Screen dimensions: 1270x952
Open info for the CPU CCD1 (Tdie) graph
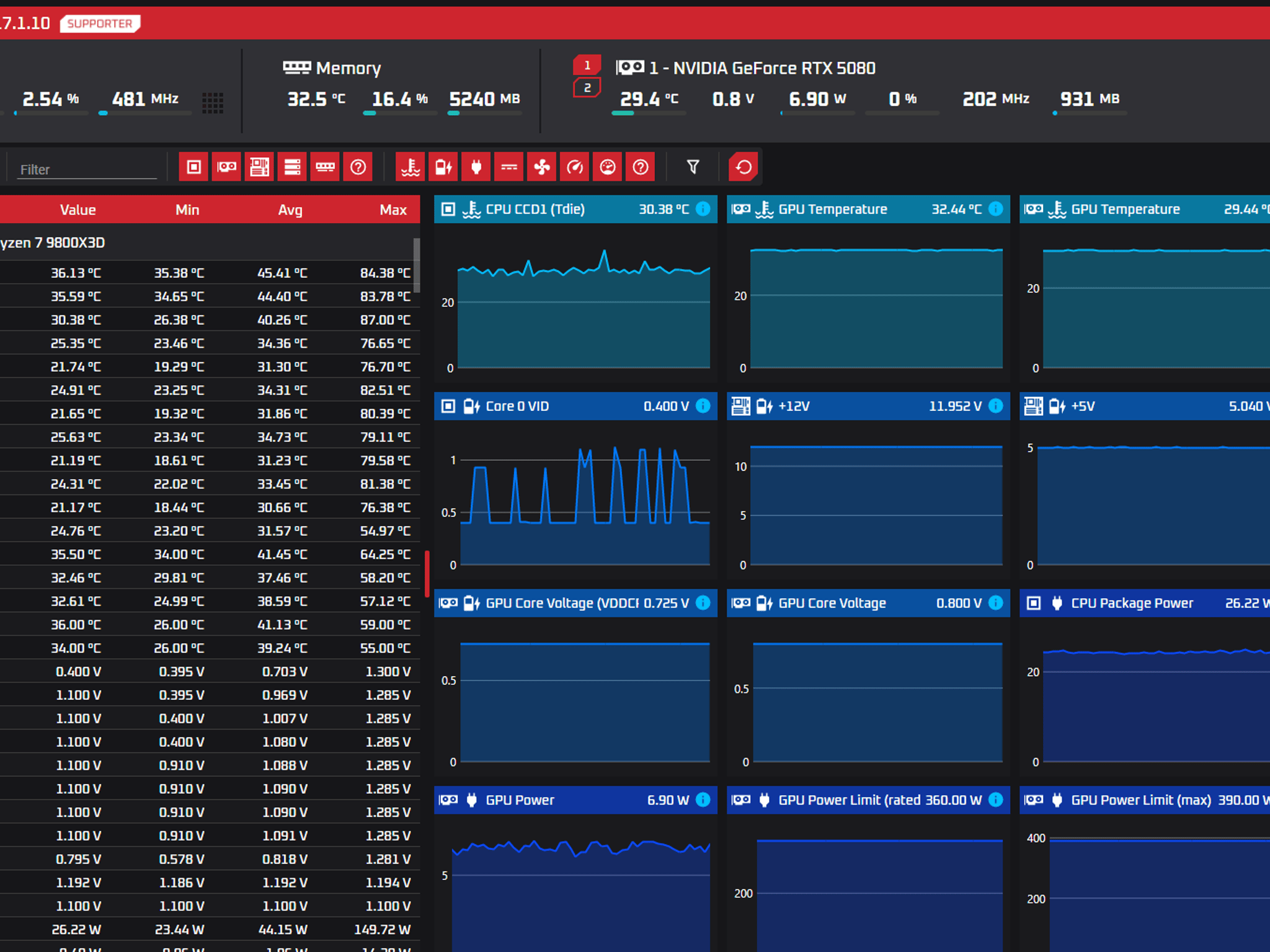point(703,209)
